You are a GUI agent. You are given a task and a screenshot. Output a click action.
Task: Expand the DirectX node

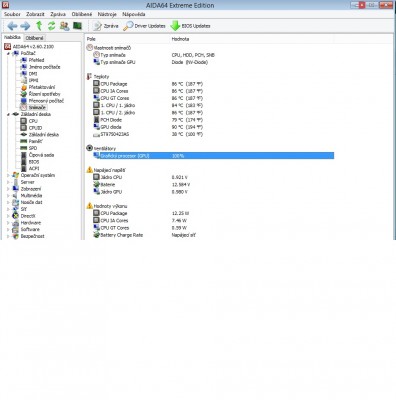8,216
